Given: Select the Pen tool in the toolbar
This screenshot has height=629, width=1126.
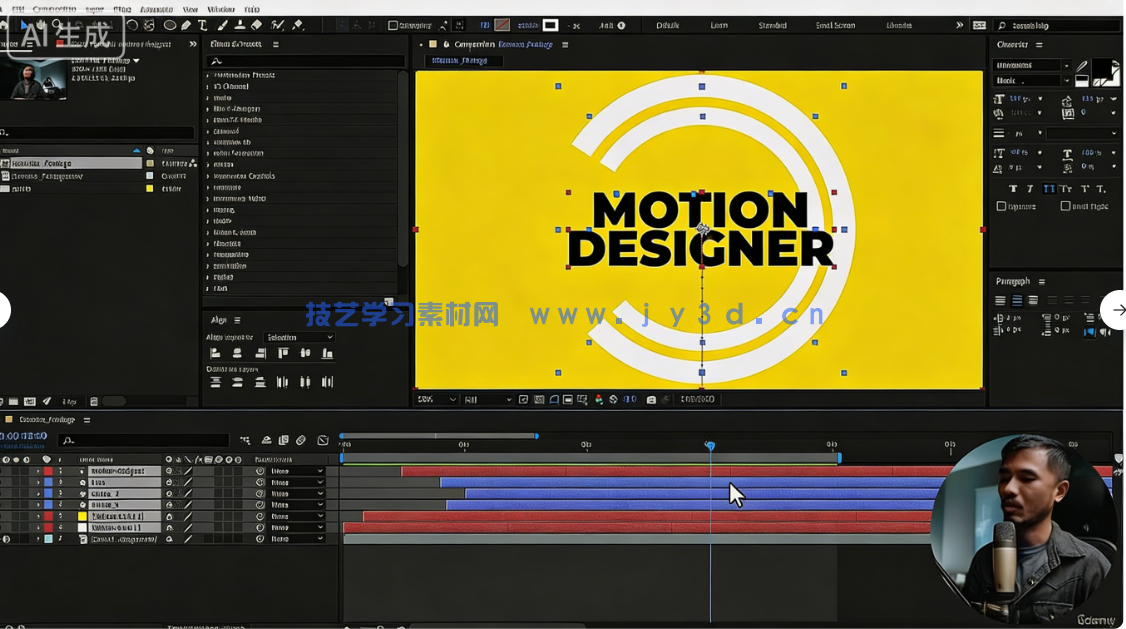Looking at the screenshot, I should pos(185,24).
